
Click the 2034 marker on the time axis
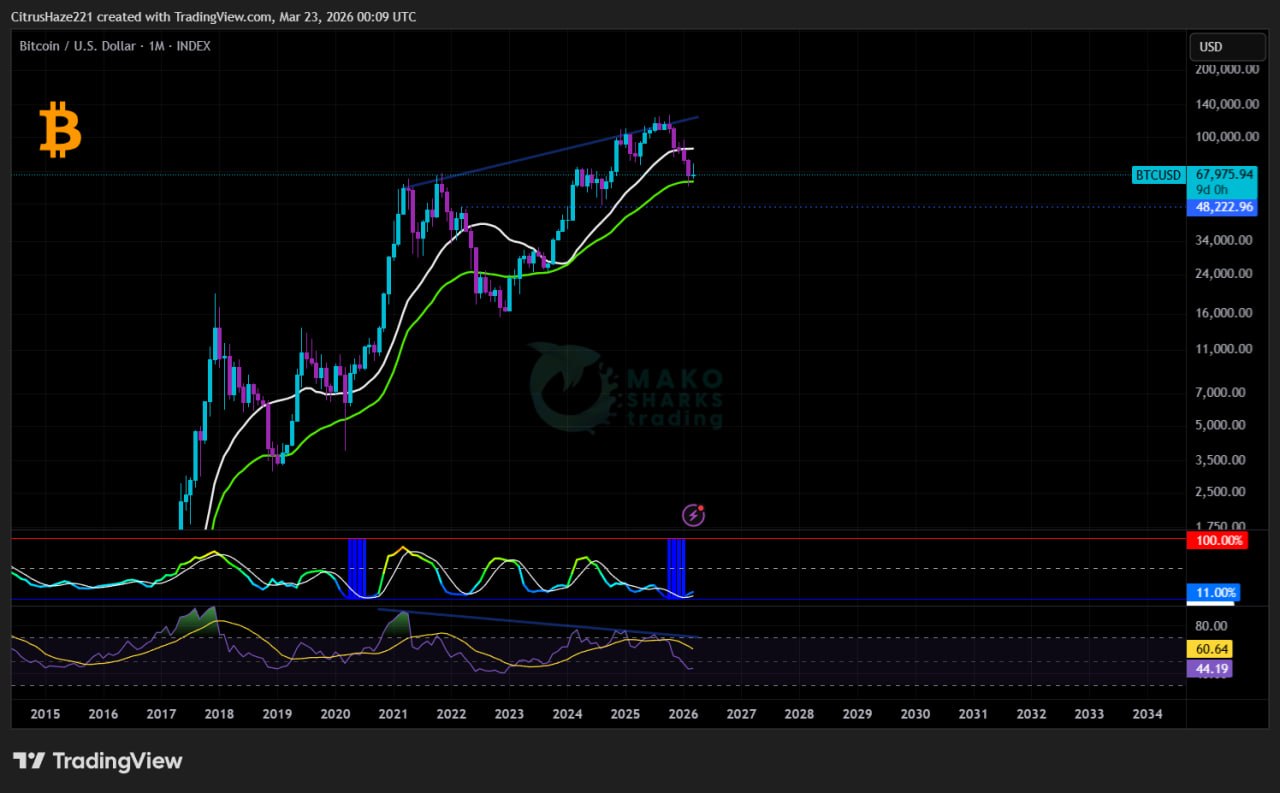pos(1147,714)
